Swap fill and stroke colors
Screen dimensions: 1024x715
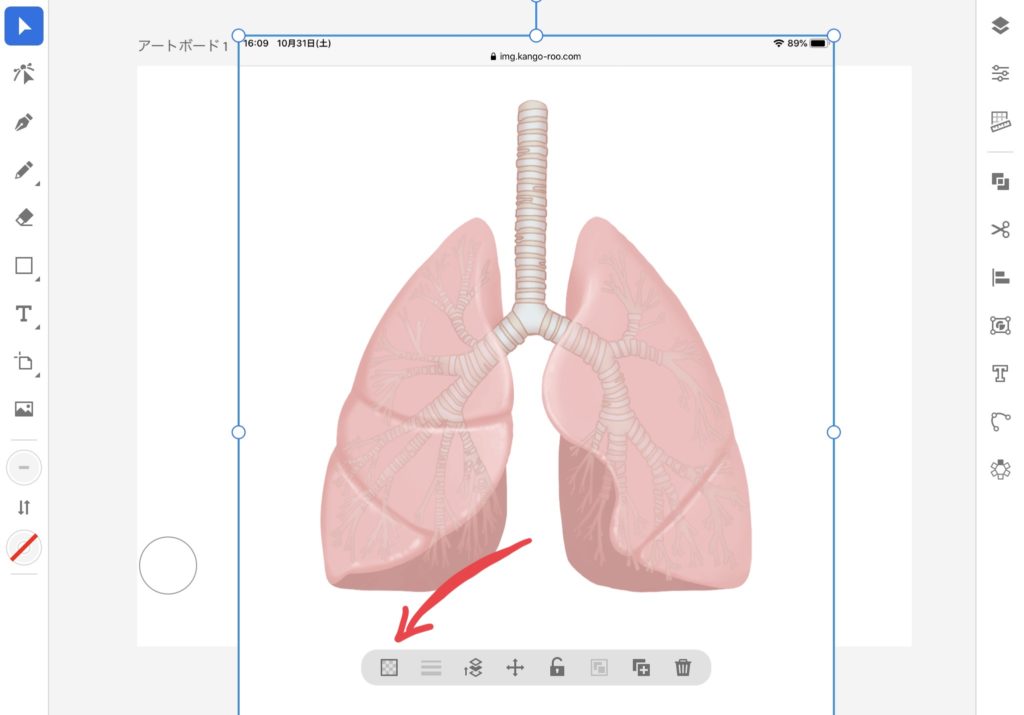coord(24,507)
